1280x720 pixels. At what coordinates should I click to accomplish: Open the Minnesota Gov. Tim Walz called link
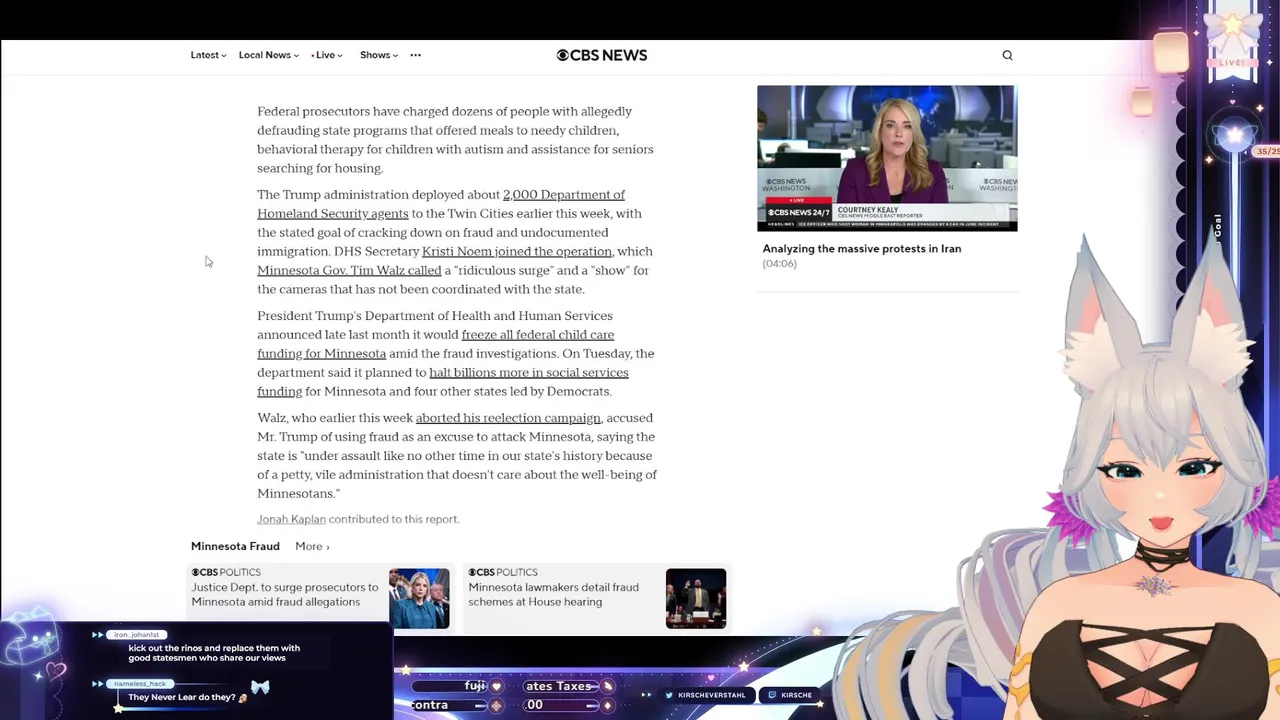tap(349, 270)
